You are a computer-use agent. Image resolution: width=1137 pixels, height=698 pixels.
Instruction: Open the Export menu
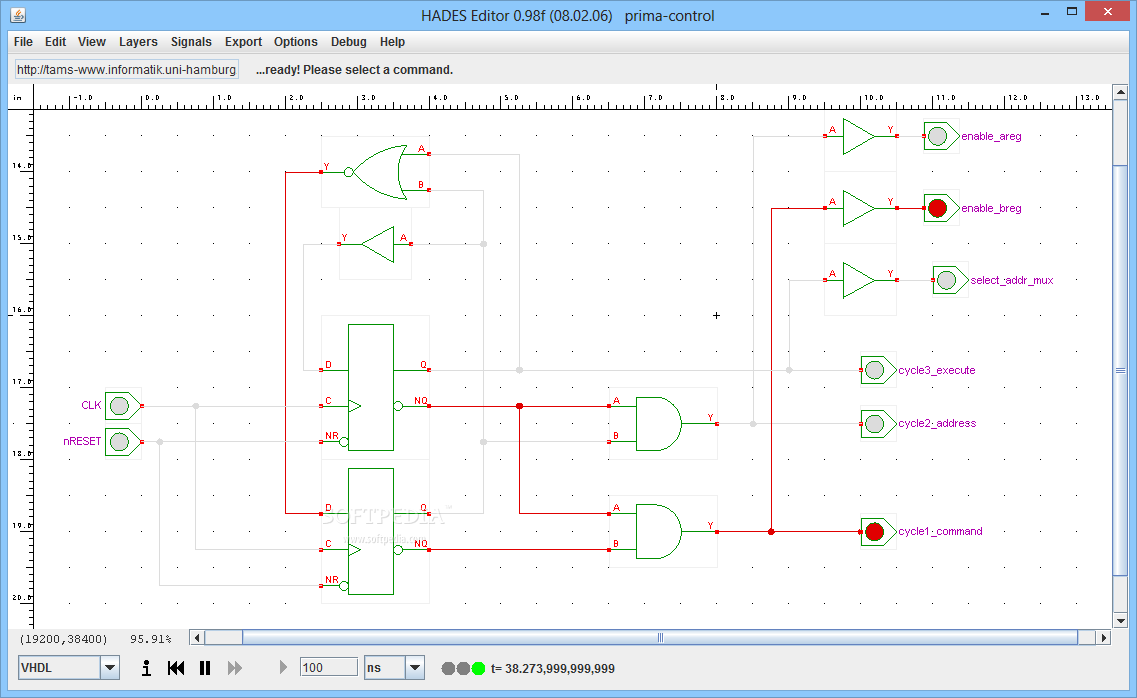click(243, 42)
